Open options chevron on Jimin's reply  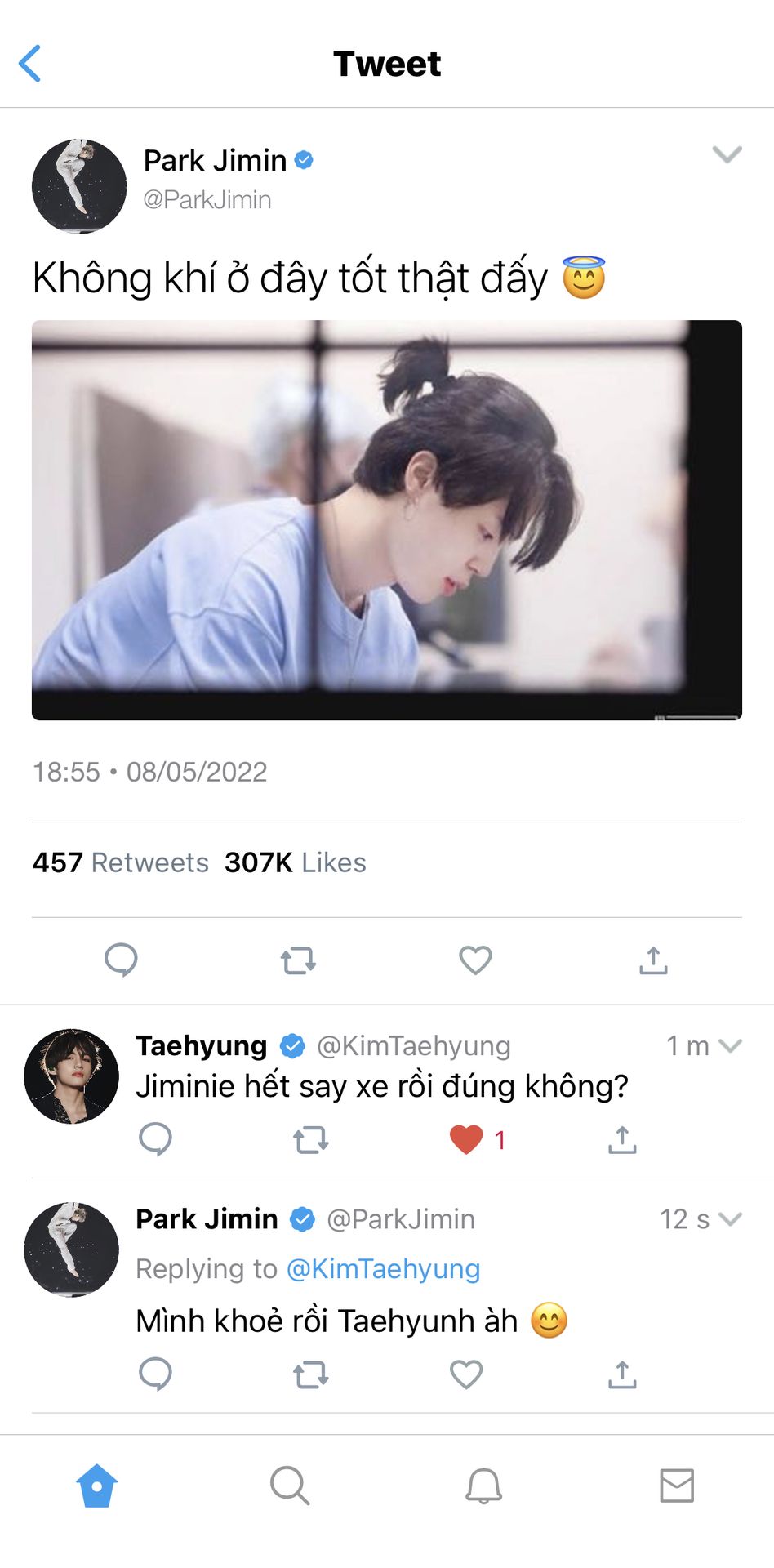coord(731,1219)
